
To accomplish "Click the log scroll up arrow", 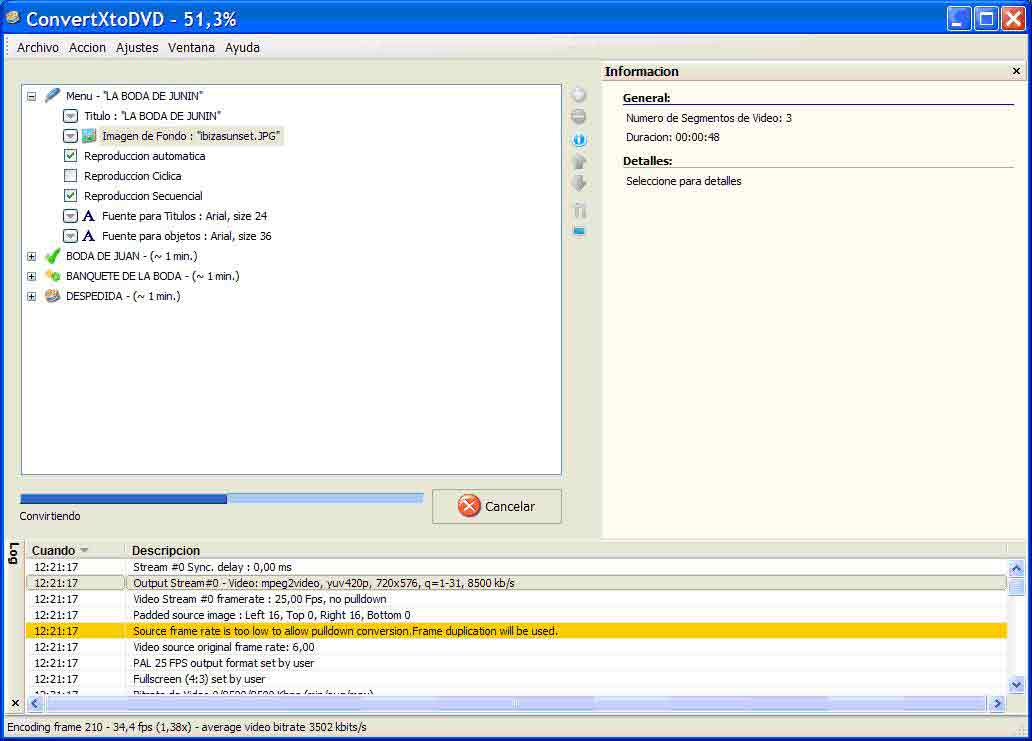I will coord(1016,567).
